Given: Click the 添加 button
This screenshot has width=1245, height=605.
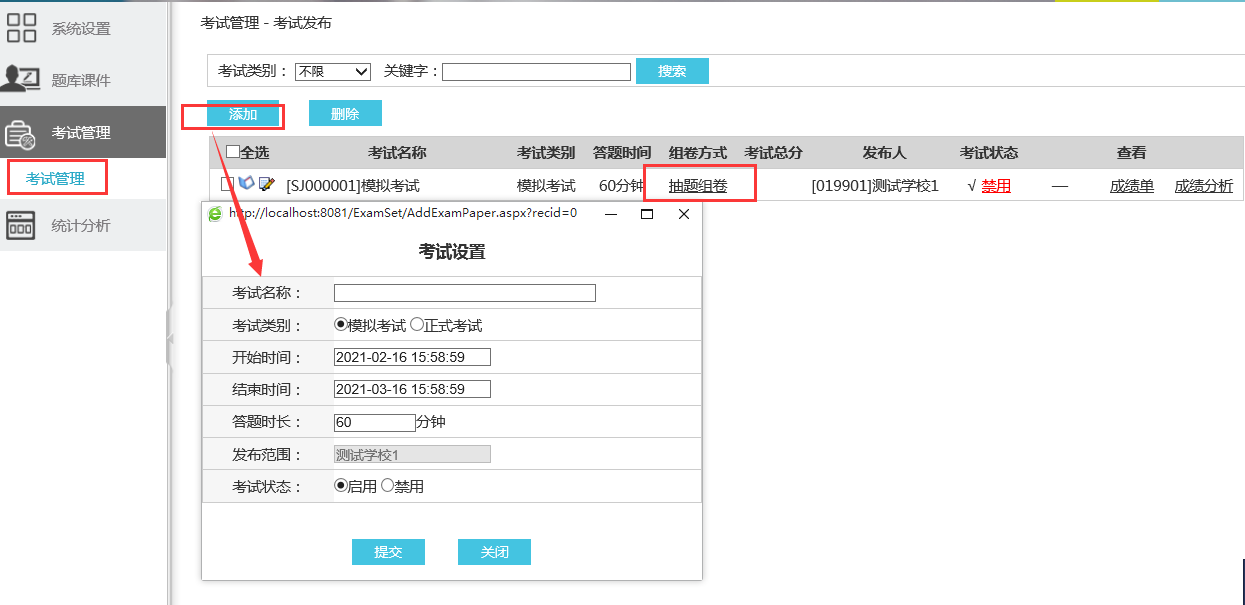Looking at the screenshot, I should (x=243, y=114).
